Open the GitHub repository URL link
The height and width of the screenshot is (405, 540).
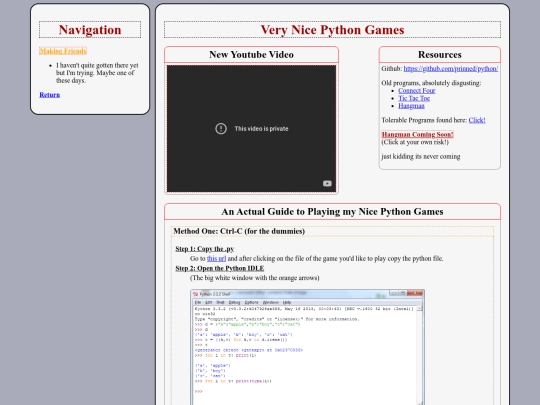point(451,69)
